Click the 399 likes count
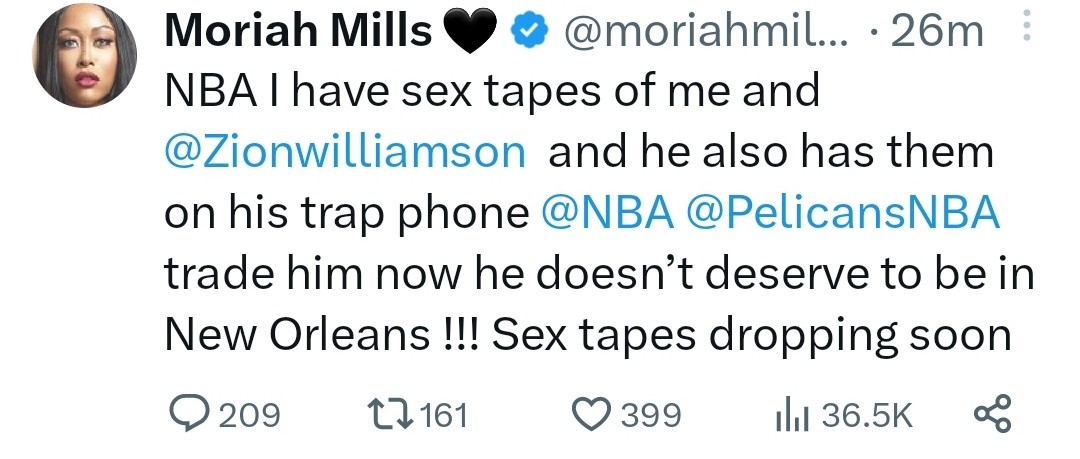This screenshot has height=459, width=1080. (x=651, y=415)
